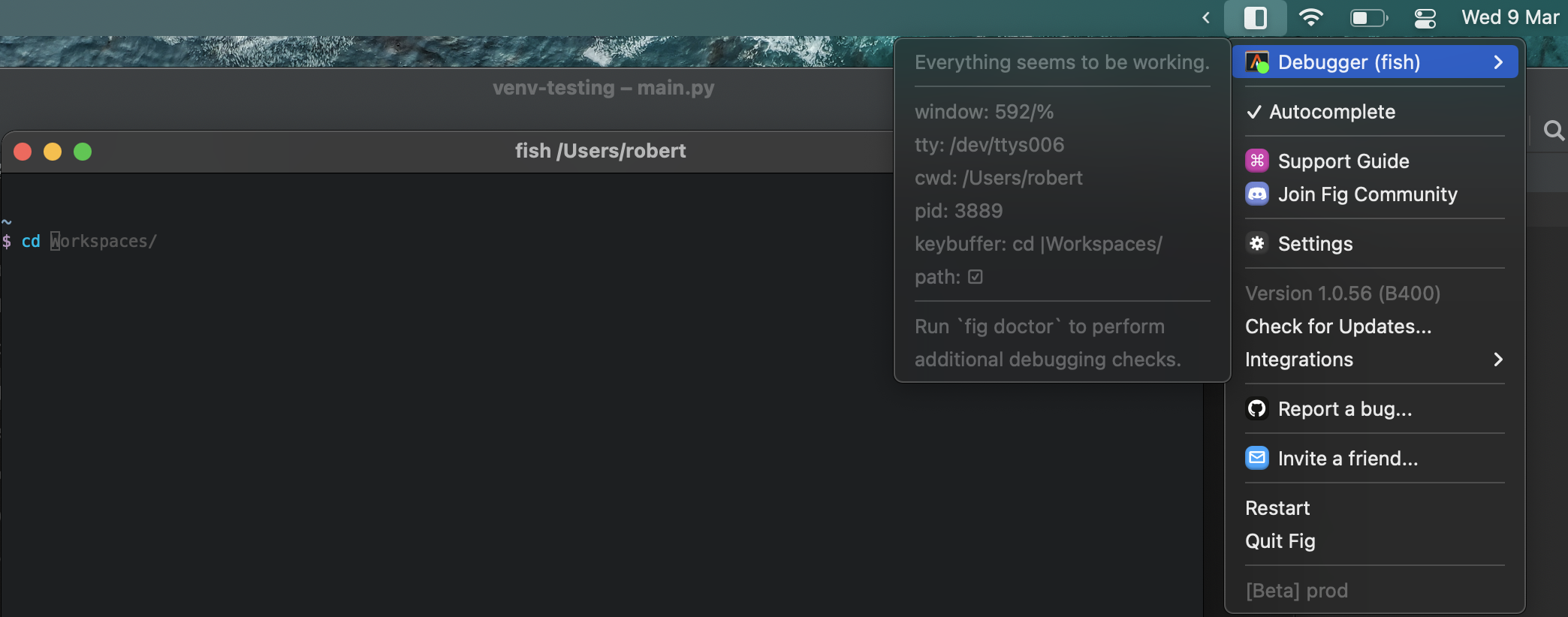Toggle Autocomplete in the Fig menu
Viewport: 1568px width, 617px height.
coord(1331,112)
